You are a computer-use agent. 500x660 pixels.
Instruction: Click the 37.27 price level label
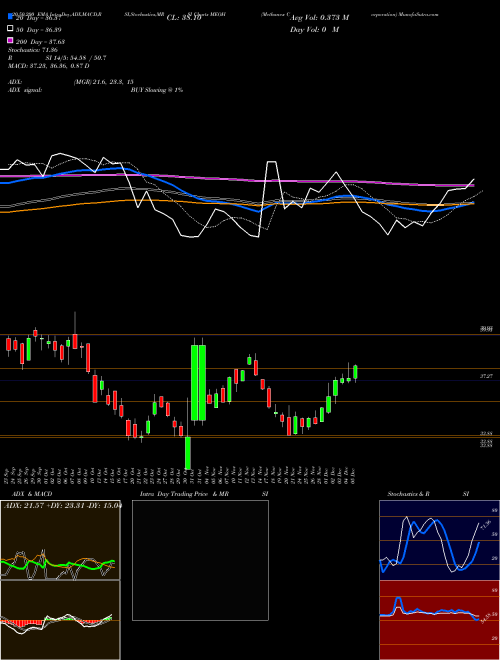click(x=487, y=376)
